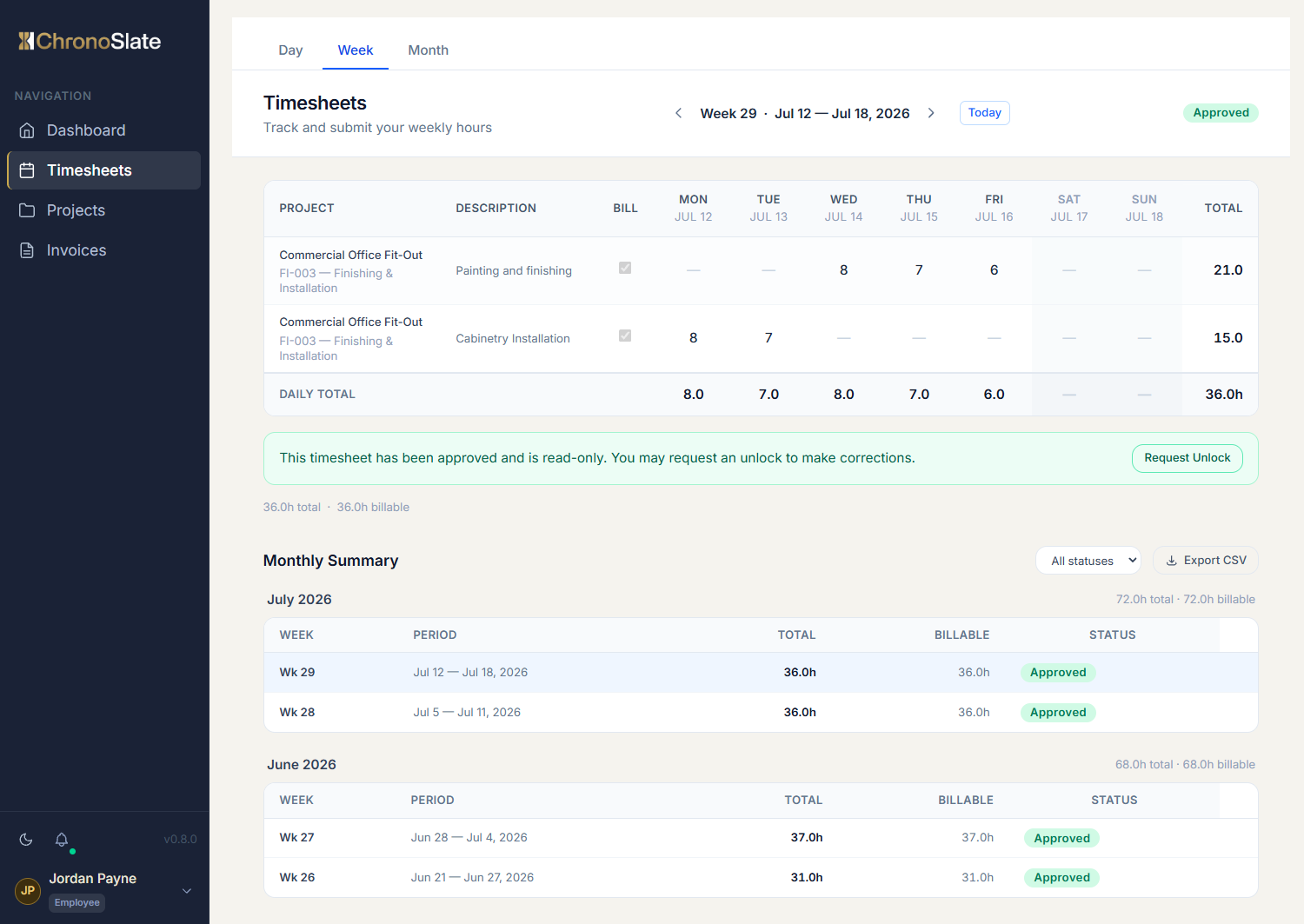Screen dimensions: 1304x924
Task: Click the ChronoSlate logo icon
Action: (26, 41)
